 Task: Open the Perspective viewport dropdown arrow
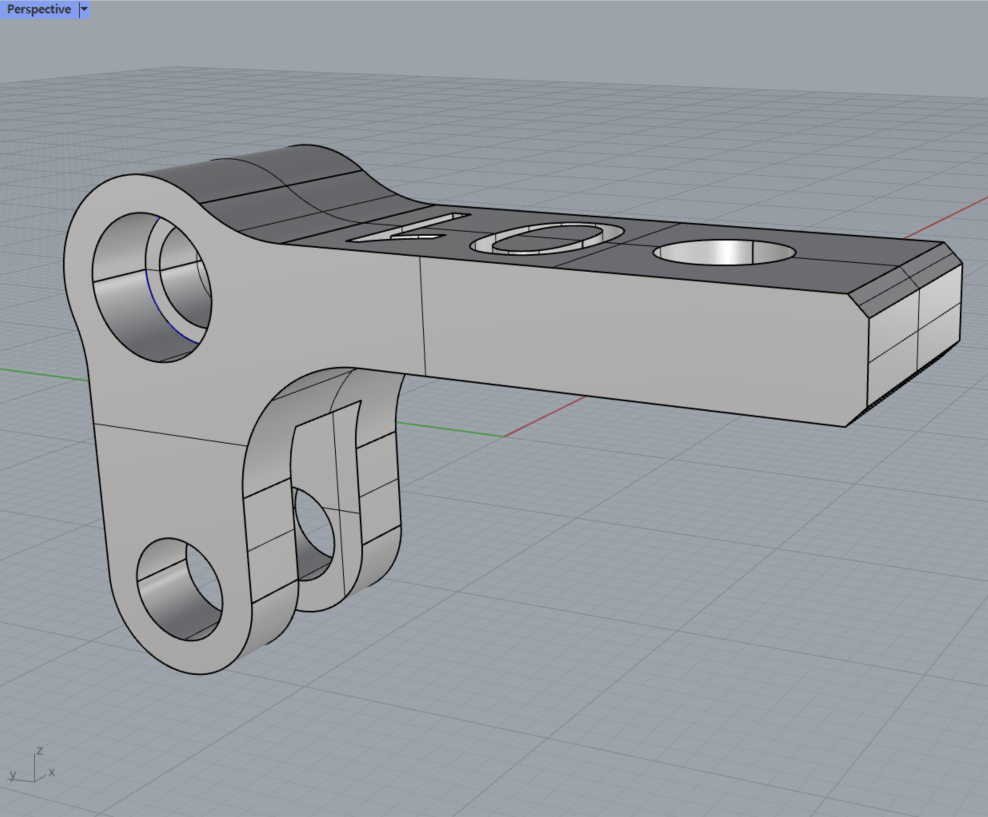[84, 9]
